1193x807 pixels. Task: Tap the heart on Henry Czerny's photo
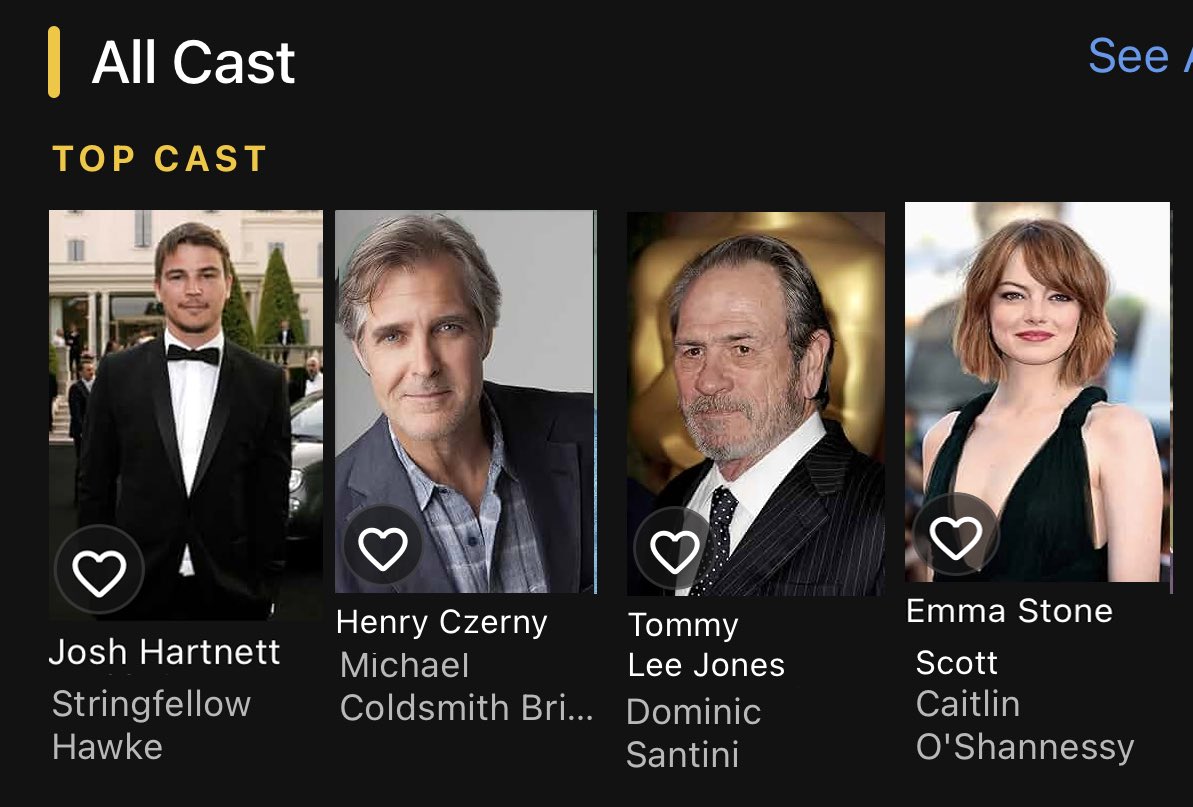[x=383, y=547]
